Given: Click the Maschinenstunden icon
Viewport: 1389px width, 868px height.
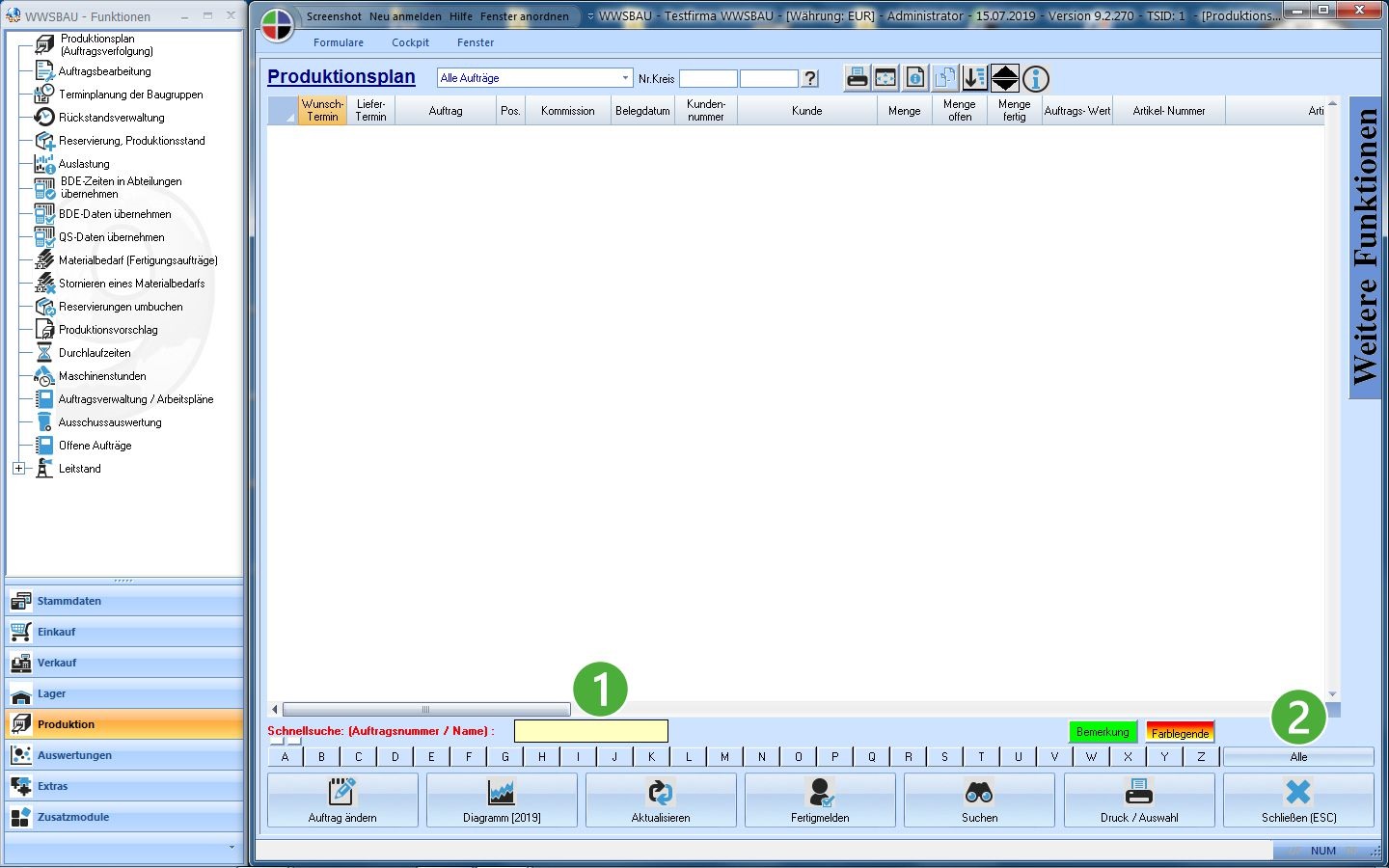Looking at the screenshot, I should 44,375.
